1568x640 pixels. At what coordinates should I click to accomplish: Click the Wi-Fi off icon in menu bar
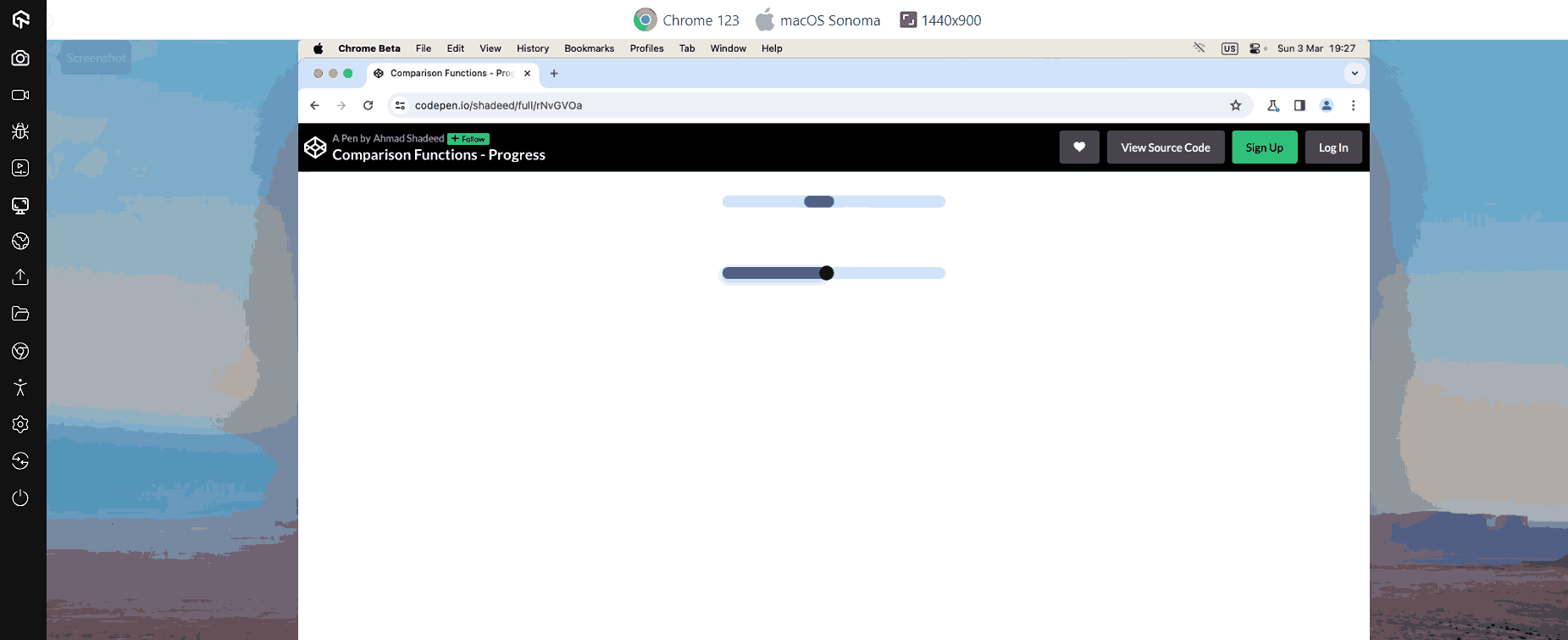[1200, 48]
